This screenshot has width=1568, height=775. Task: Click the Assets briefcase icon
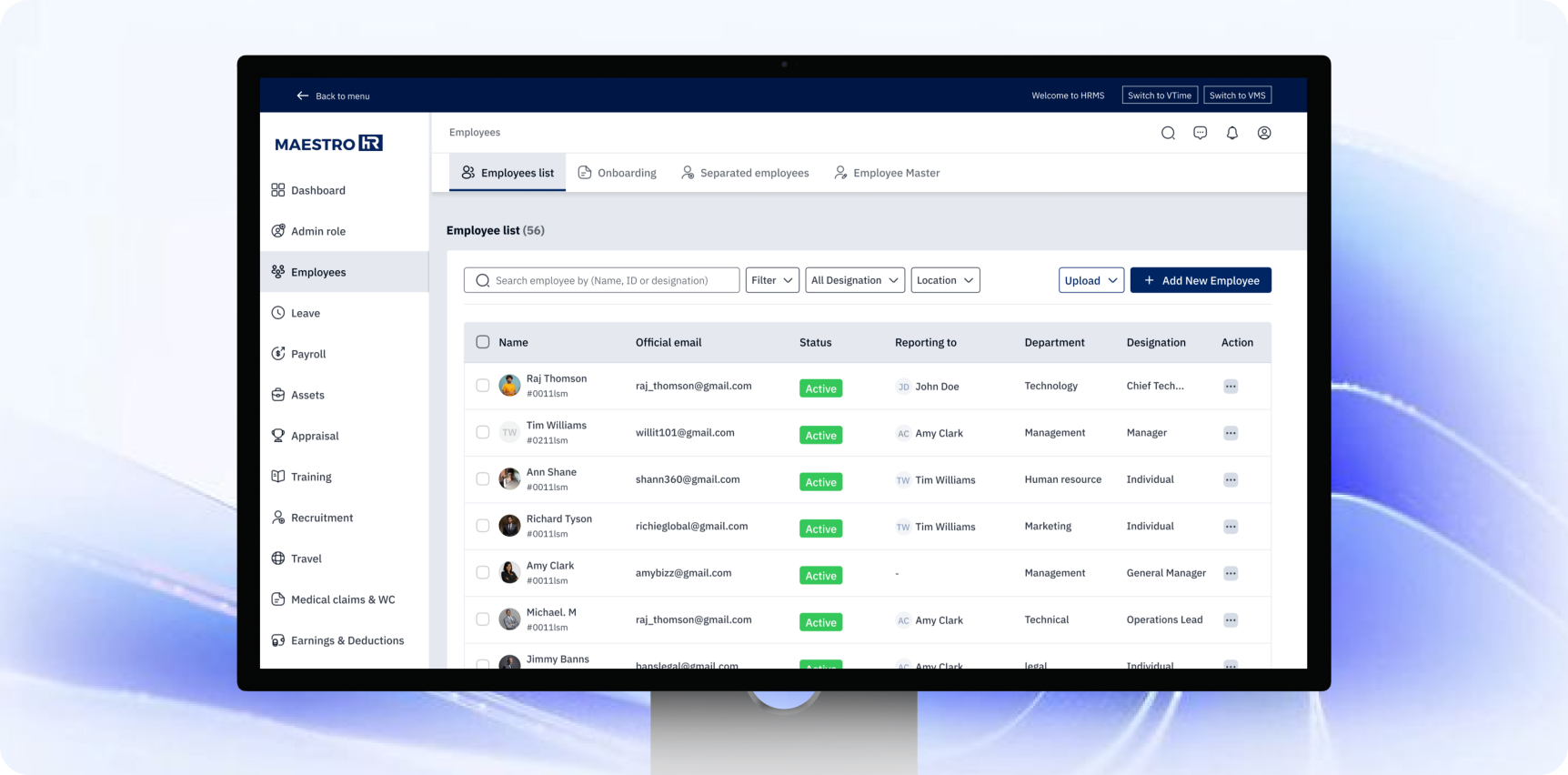tap(278, 395)
